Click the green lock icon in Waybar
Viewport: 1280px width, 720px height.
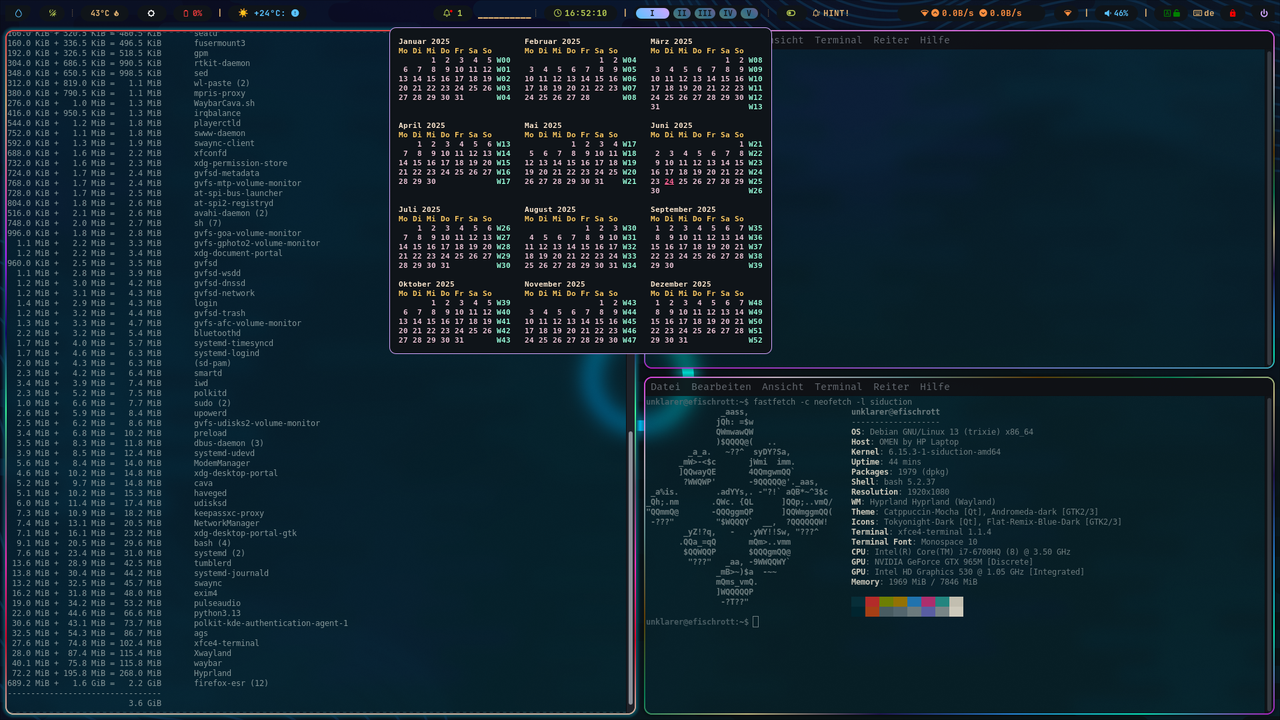pyautogui.click(x=1177, y=13)
